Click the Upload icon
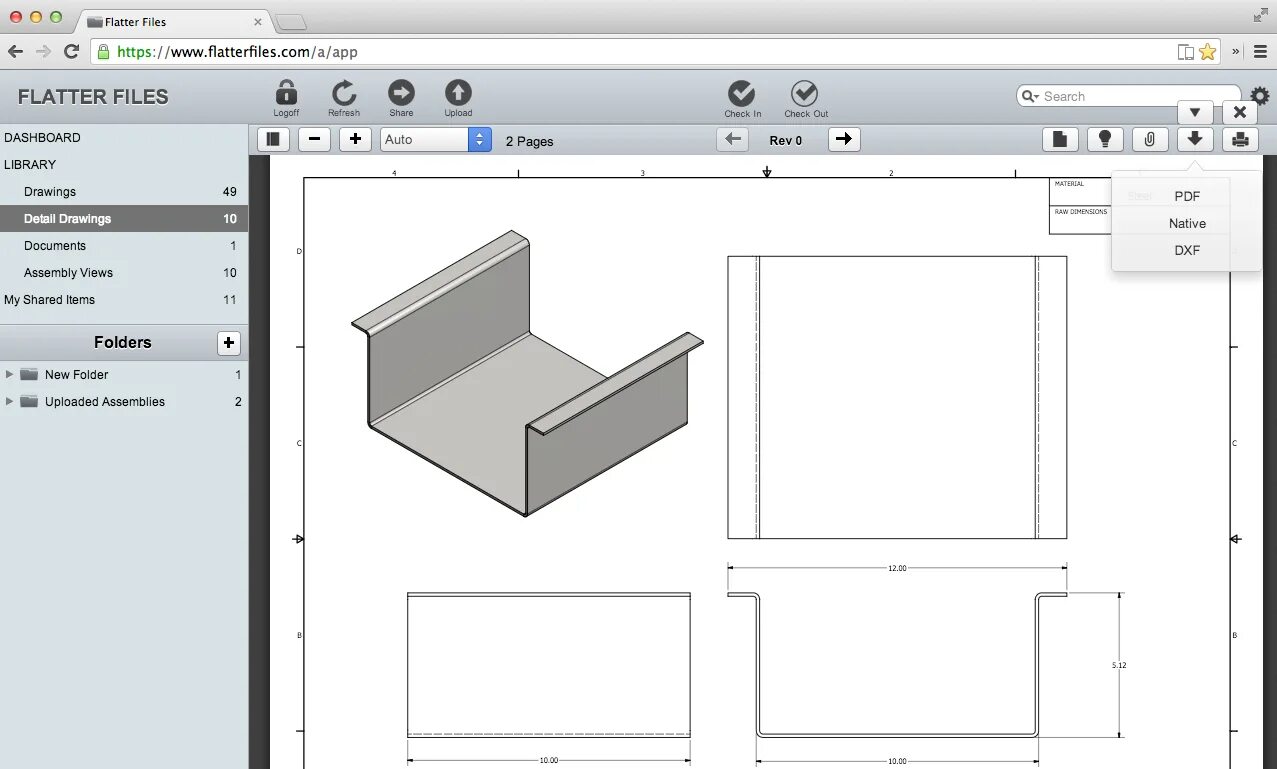The height and width of the screenshot is (769, 1277). (458, 93)
